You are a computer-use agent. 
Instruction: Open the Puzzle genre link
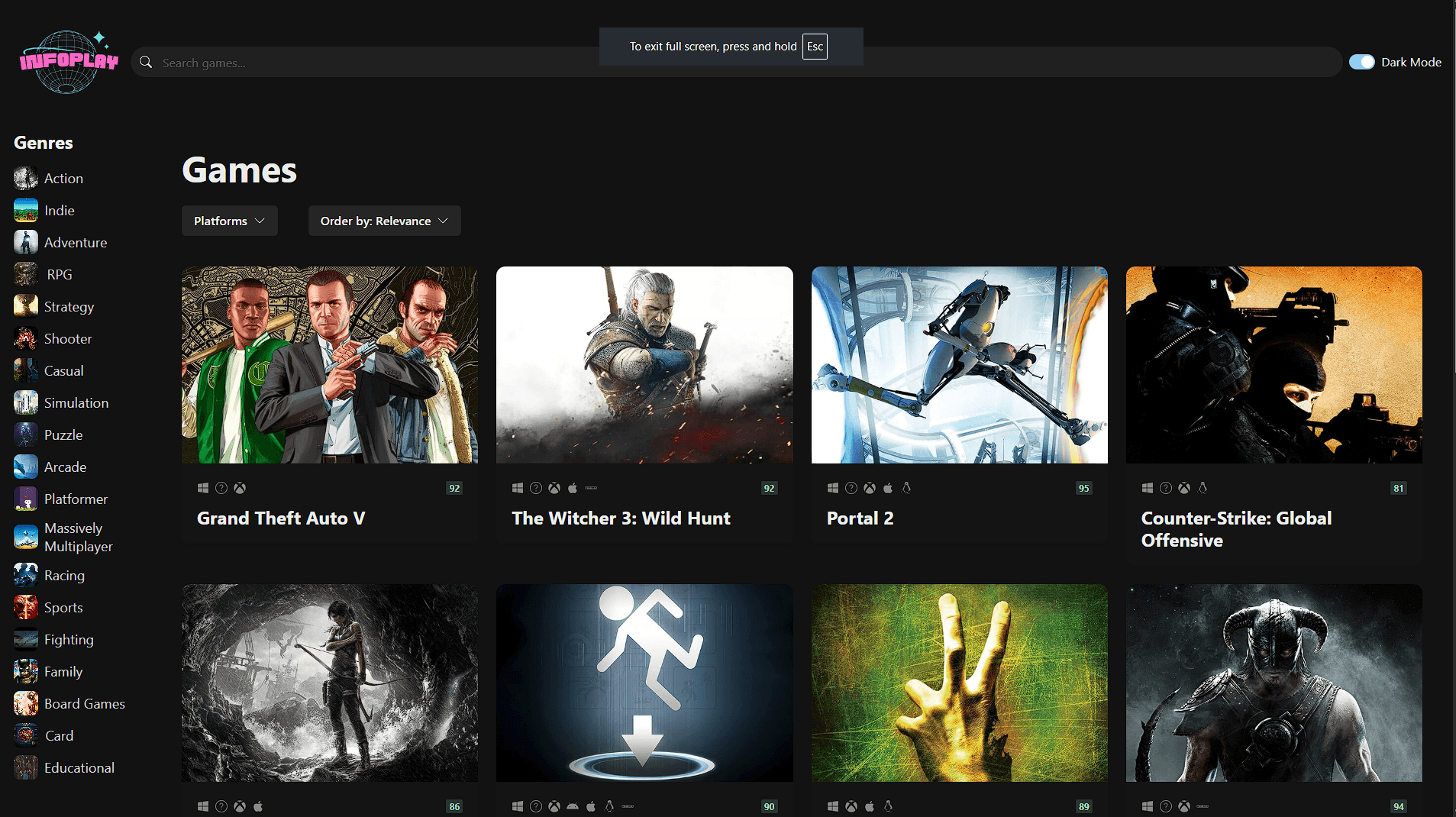(x=63, y=434)
